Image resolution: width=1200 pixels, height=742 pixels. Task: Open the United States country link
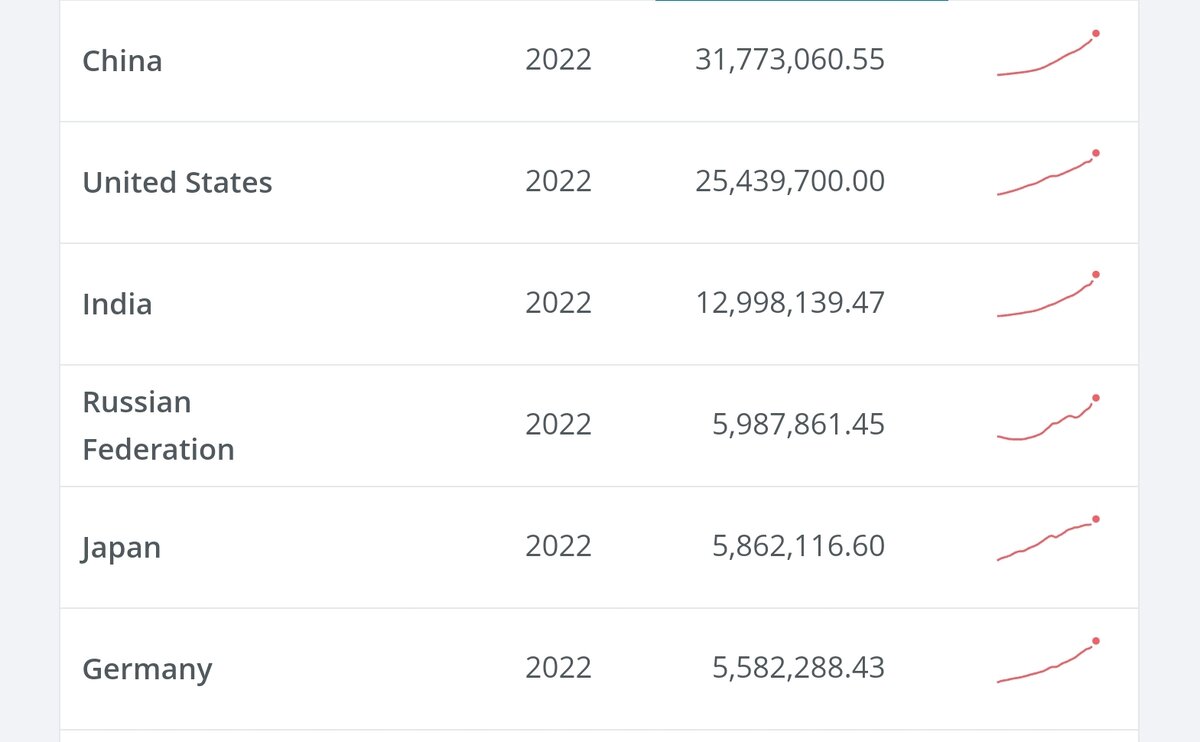tap(177, 182)
